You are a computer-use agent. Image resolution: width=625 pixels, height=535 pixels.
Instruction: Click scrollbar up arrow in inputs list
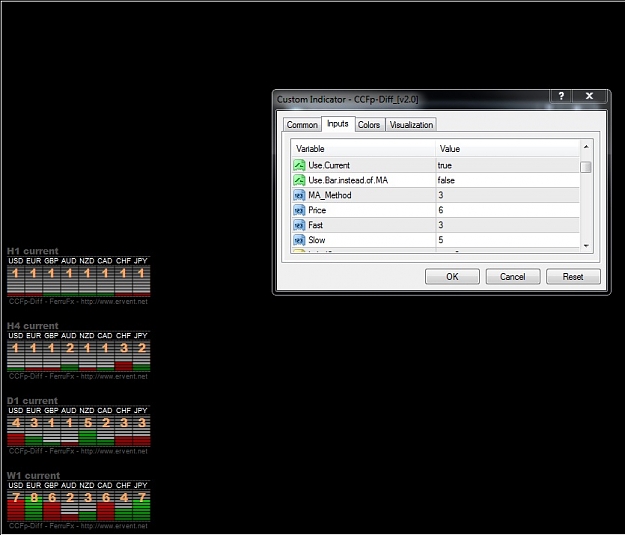pos(586,147)
